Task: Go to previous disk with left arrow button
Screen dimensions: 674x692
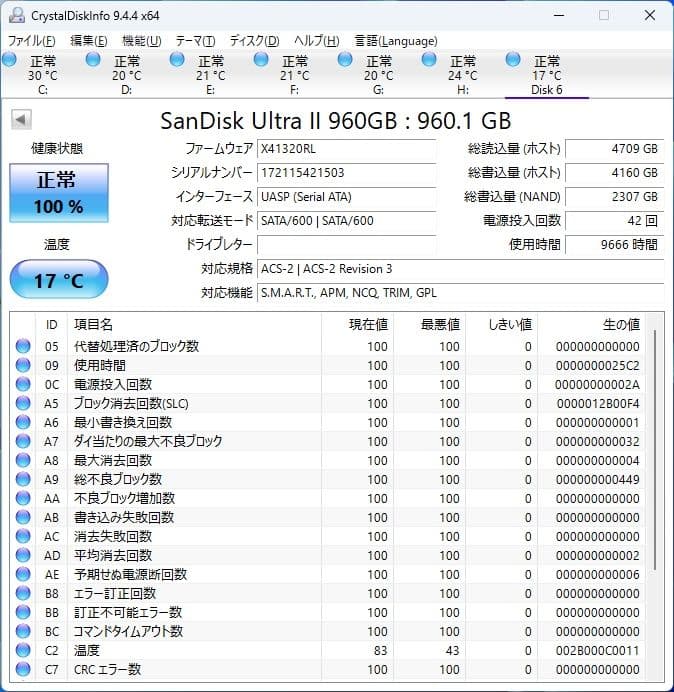Action: click(21, 119)
